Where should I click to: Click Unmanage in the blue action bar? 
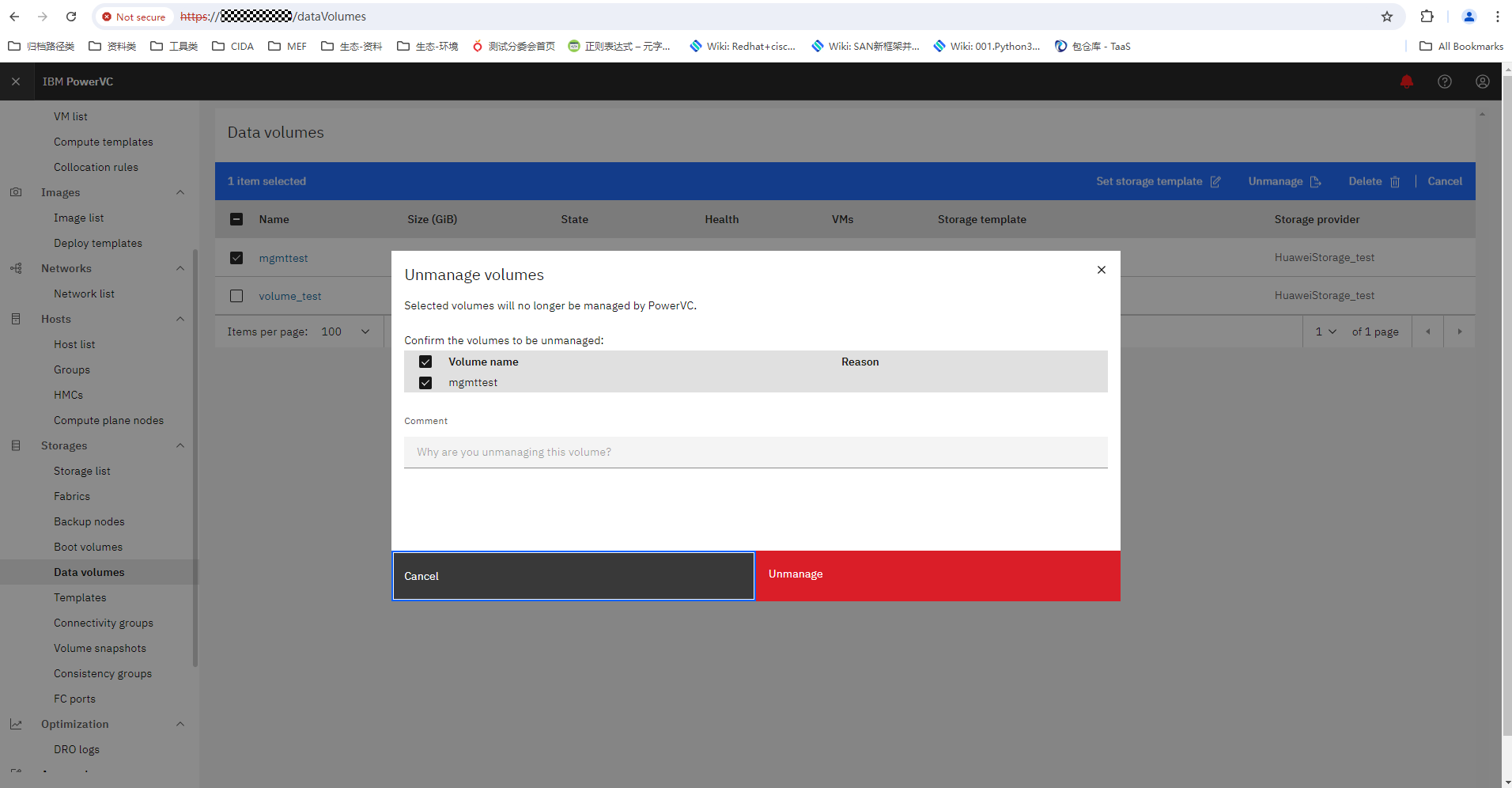[1284, 181]
